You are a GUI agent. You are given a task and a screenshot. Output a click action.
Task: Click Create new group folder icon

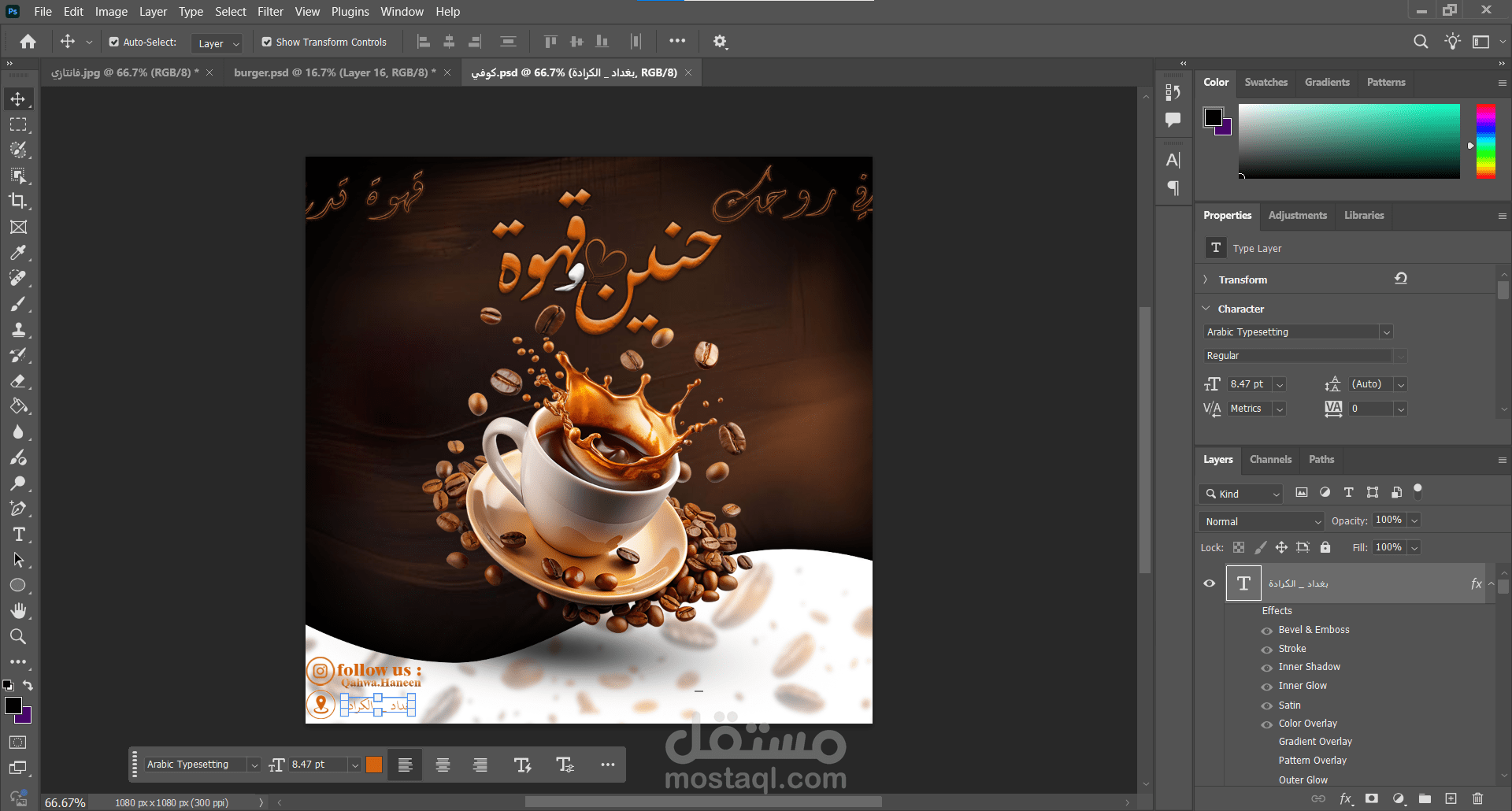click(x=1425, y=798)
